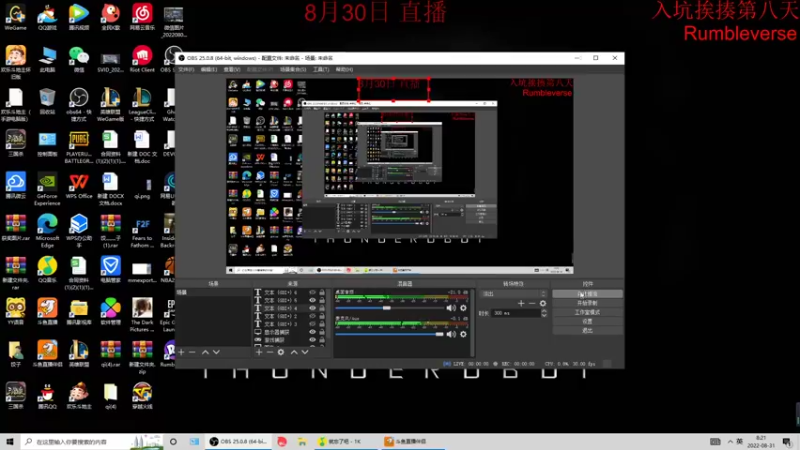800x450 pixels.
Task: Mute 桌面音频 speaker icon
Action: [x=451, y=308]
